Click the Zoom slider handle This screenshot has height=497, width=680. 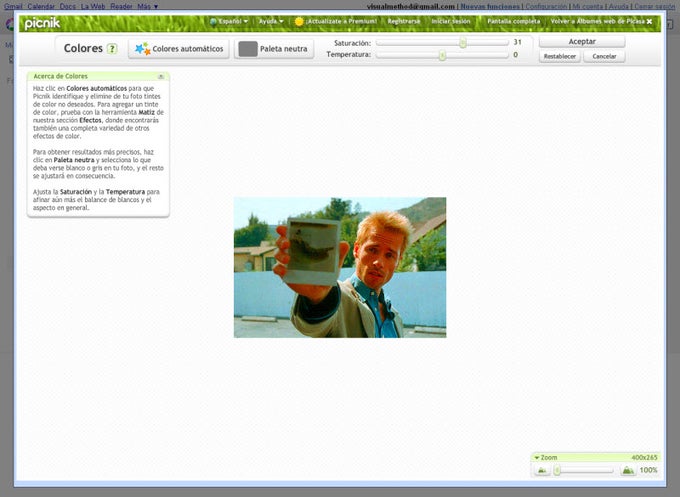(558, 470)
